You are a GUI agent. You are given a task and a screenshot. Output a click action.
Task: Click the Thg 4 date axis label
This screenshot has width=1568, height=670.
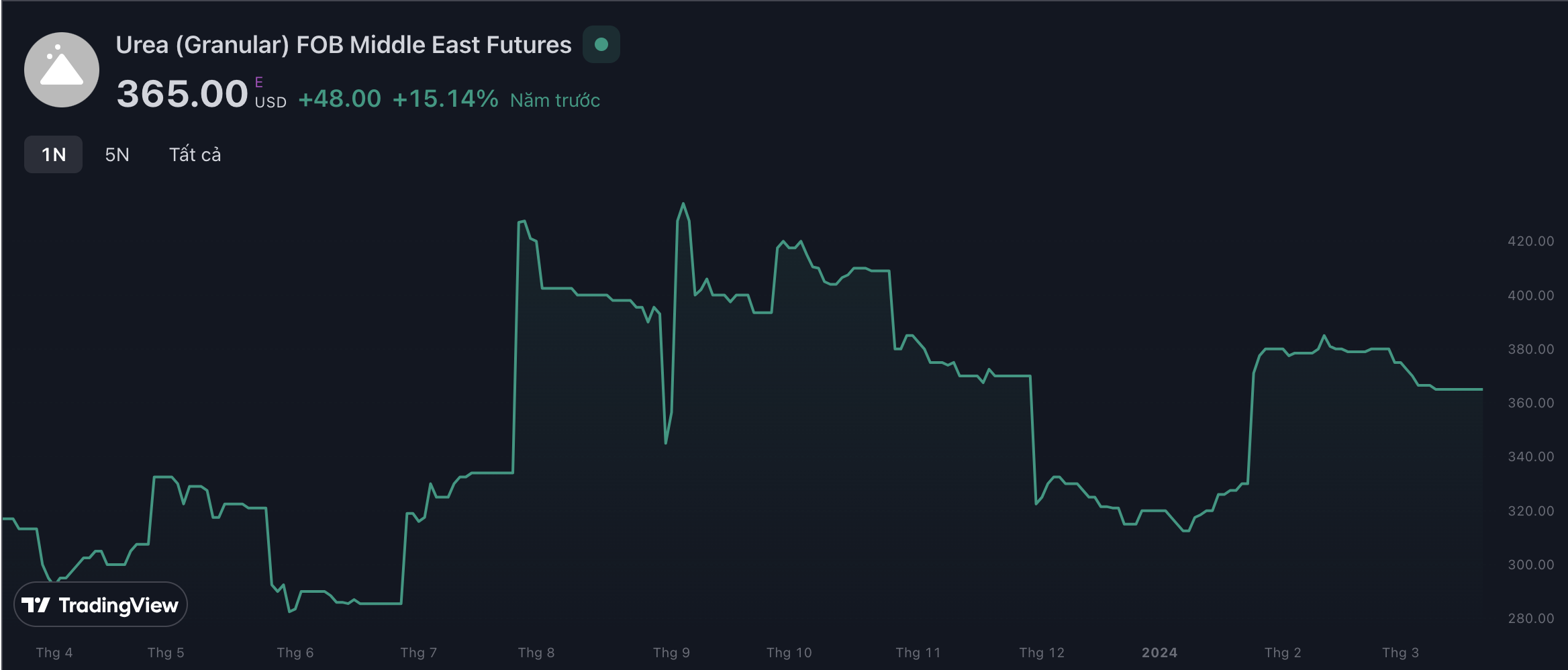click(54, 653)
